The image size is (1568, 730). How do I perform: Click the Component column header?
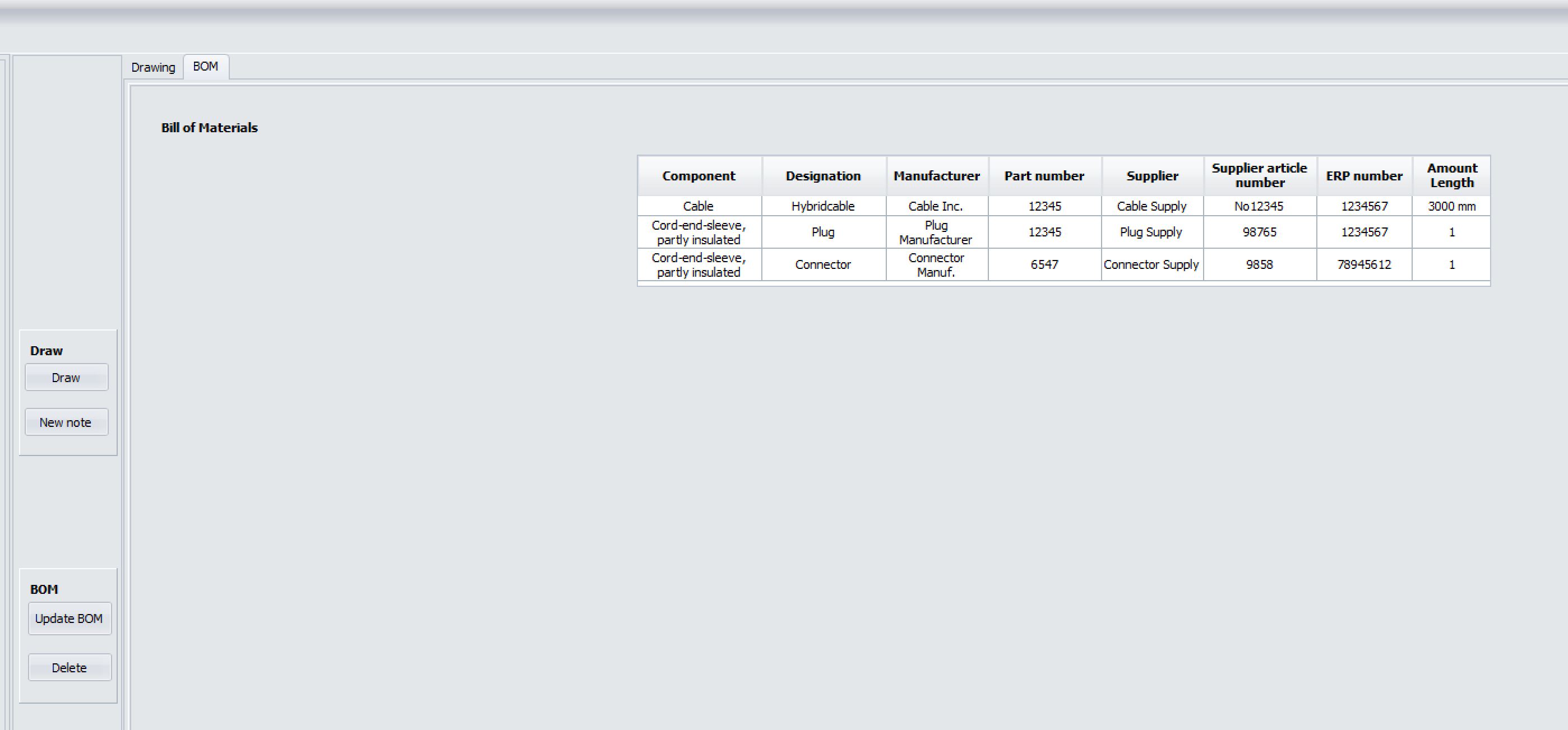pos(699,176)
